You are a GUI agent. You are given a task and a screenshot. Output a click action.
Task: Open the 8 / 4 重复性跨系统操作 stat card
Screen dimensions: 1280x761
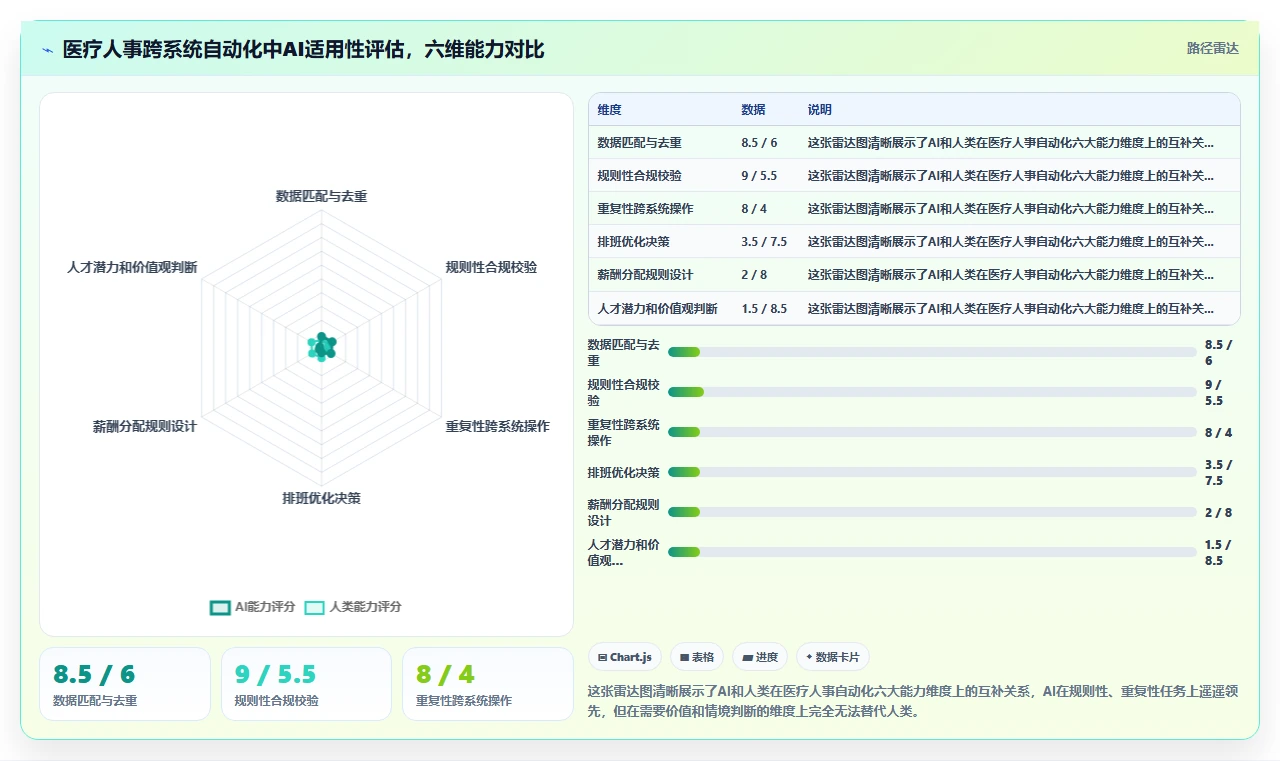(x=487, y=684)
